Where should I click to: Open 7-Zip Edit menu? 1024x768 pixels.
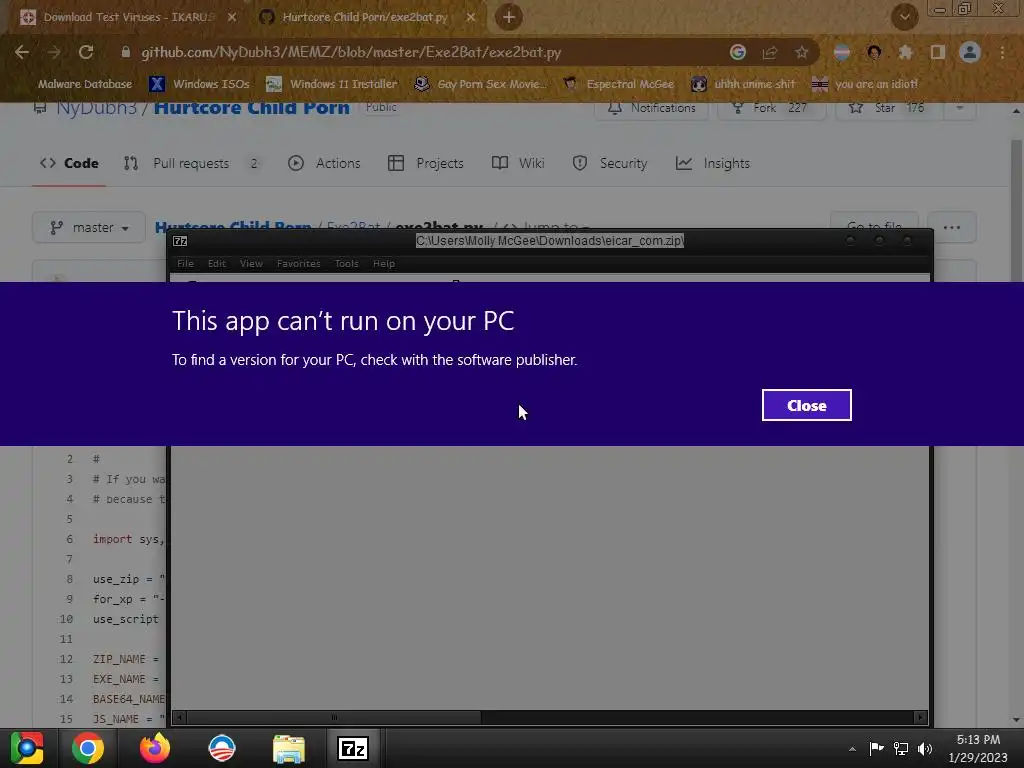point(217,264)
